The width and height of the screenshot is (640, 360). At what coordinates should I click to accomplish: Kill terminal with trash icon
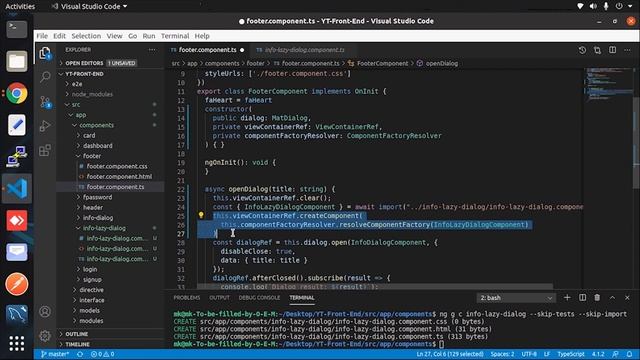597,298
